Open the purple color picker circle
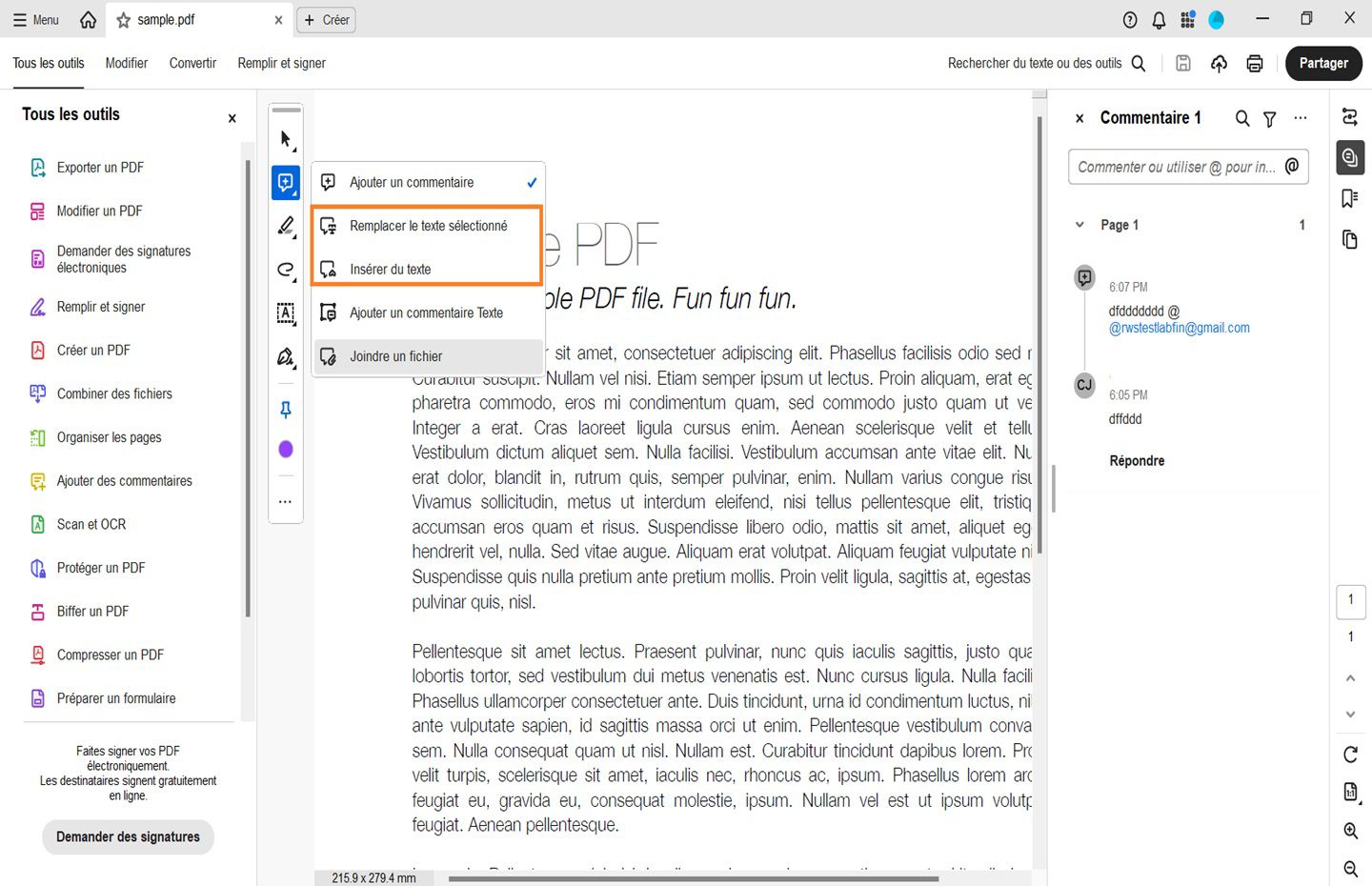 tap(286, 450)
